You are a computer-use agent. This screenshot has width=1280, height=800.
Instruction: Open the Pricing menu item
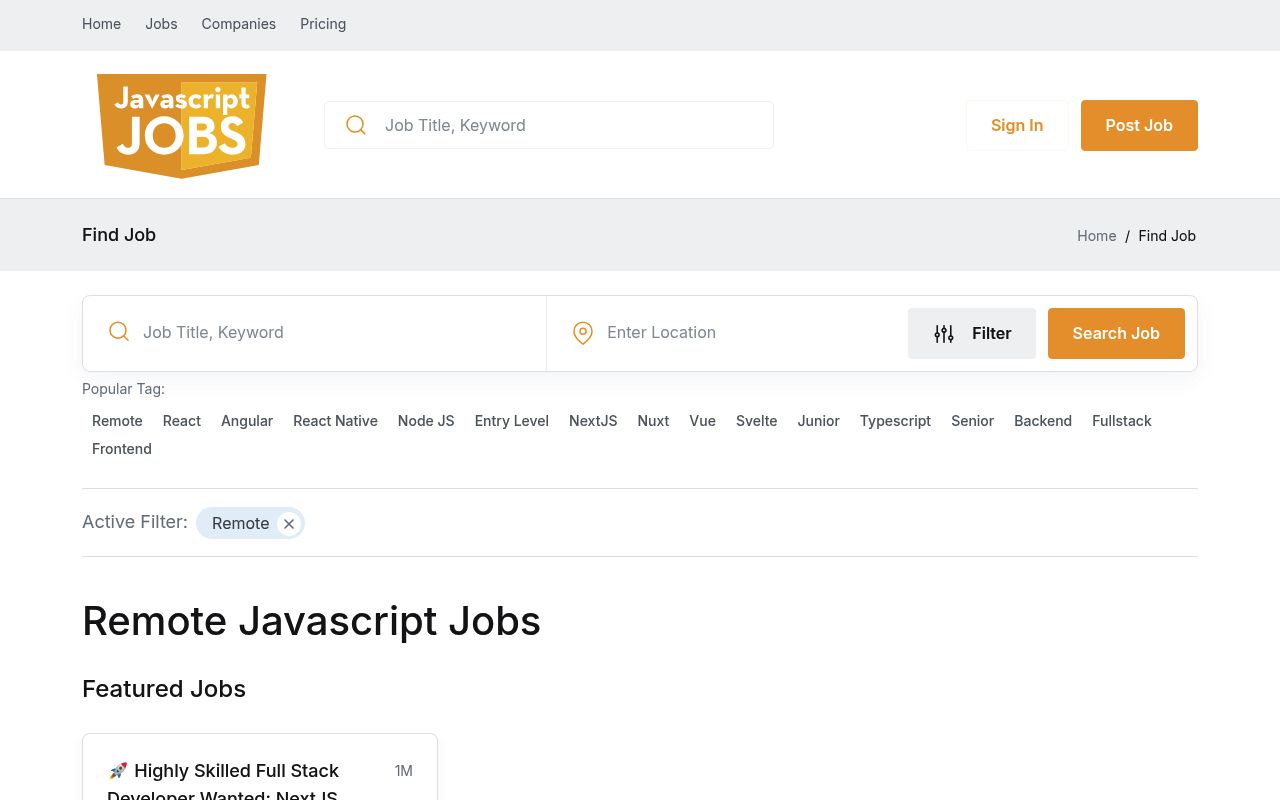pos(323,24)
